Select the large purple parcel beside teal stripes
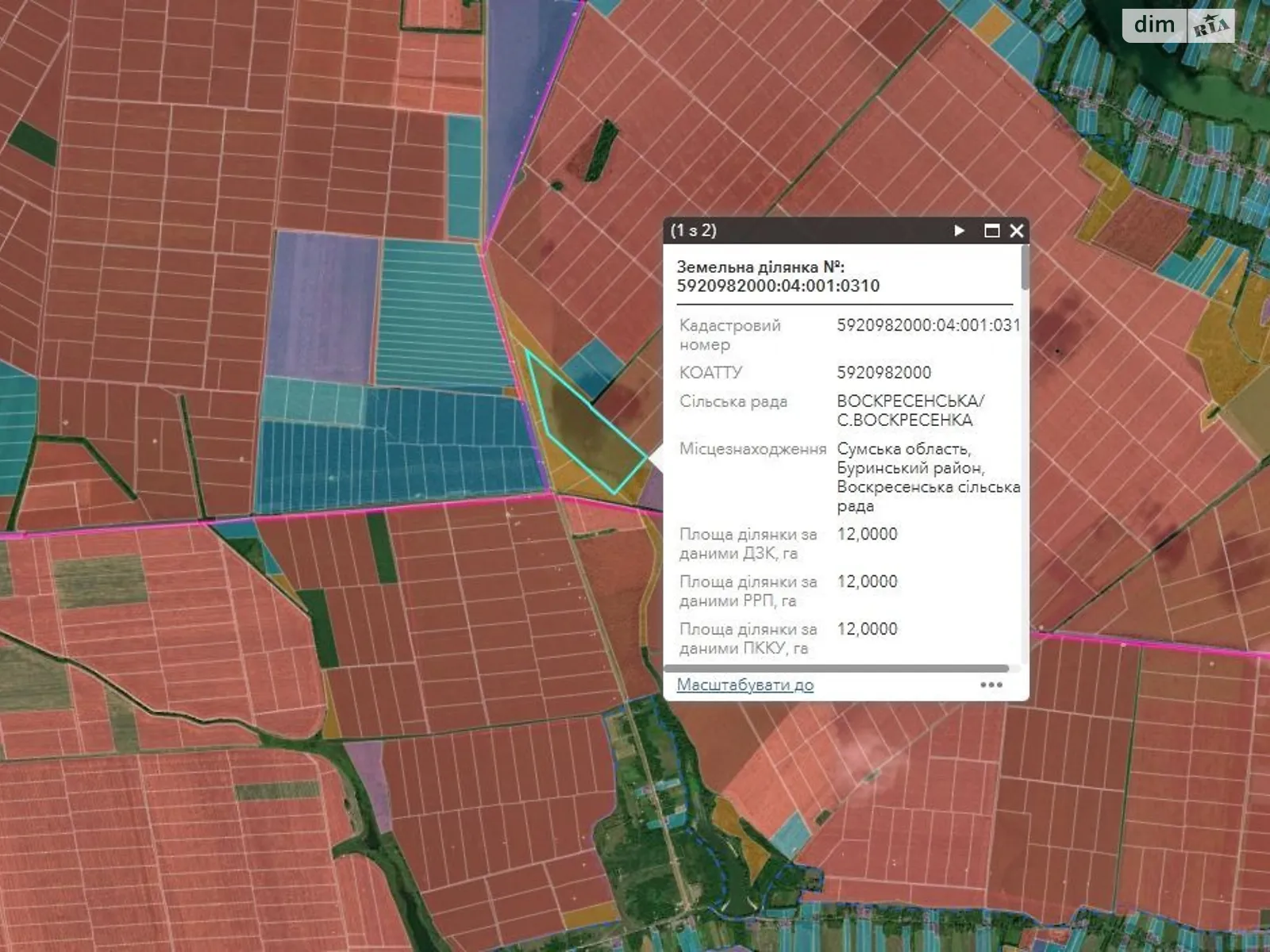1270x952 pixels. [x=323, y=305]
